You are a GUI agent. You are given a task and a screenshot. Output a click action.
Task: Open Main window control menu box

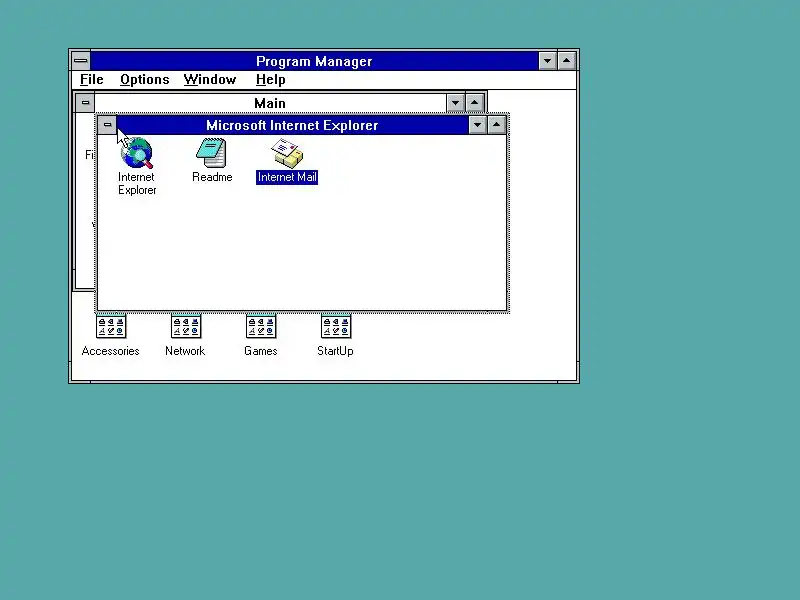(x=85, y=103)
